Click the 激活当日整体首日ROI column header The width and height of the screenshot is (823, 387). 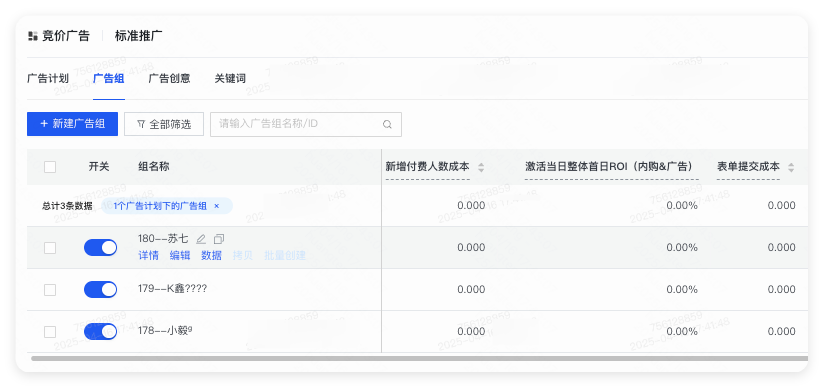[609, 167]
